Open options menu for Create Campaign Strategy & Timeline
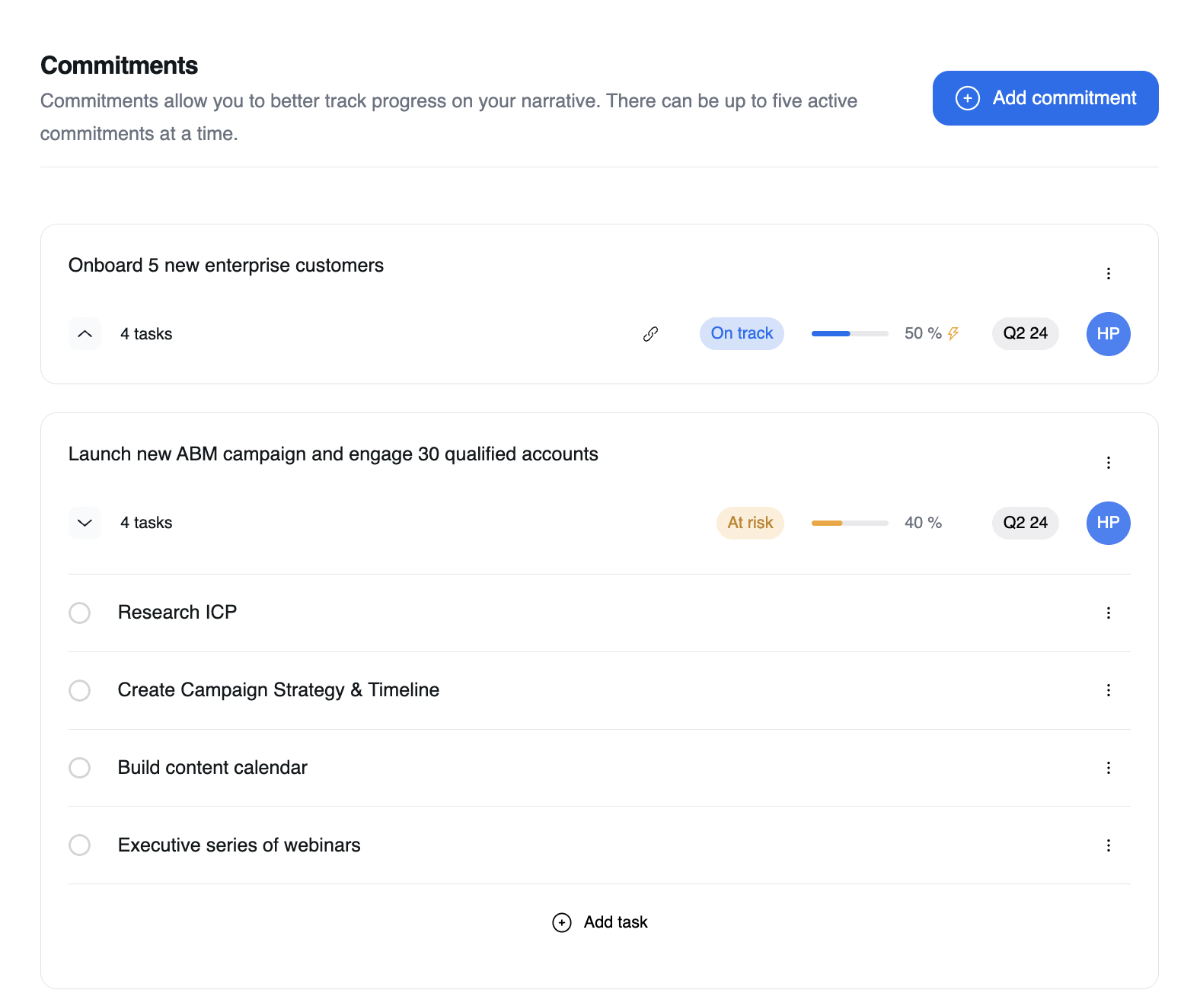The image size is (1200, 1006). click(x=1108, y=690)
